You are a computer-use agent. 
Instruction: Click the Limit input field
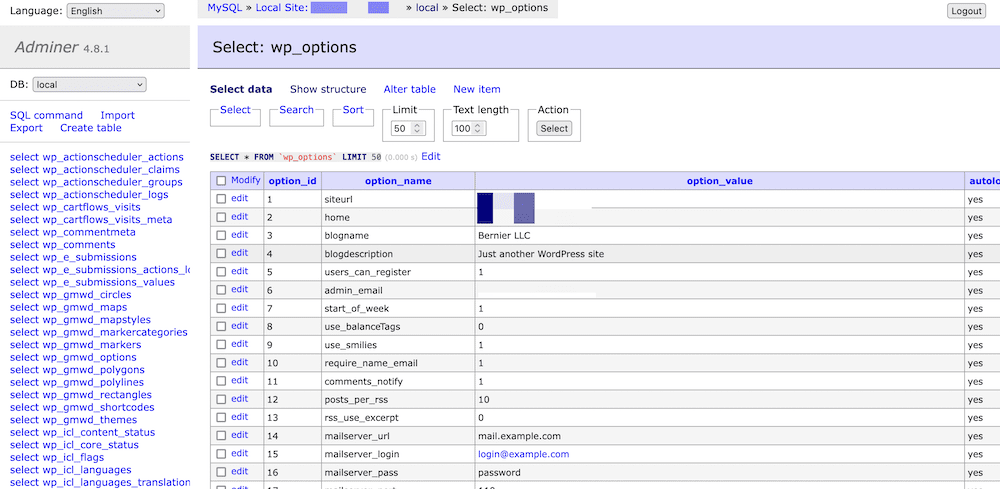[407, 128]
